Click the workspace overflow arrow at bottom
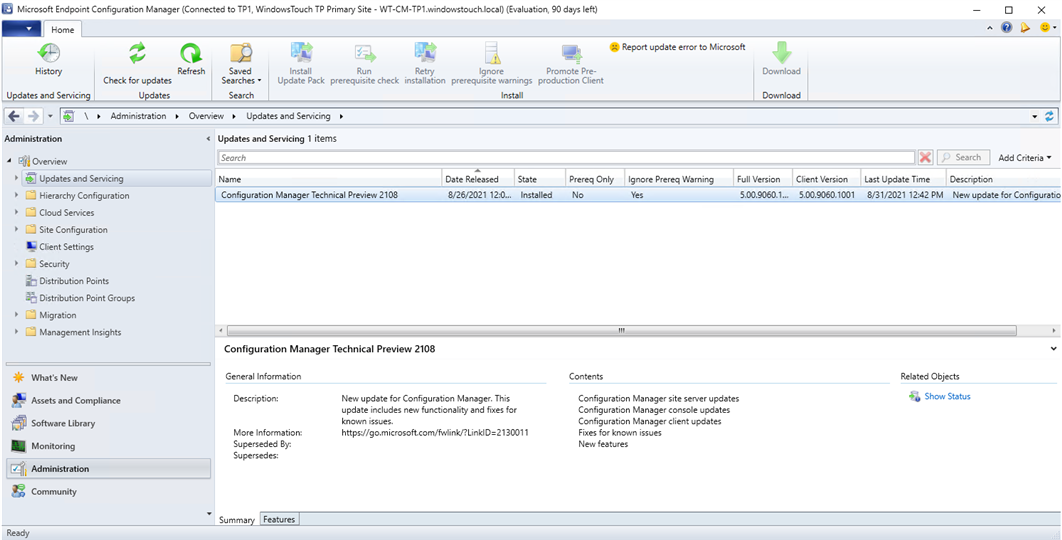The width and height of the screenshot is (1062, 540). tap(208, 514)
